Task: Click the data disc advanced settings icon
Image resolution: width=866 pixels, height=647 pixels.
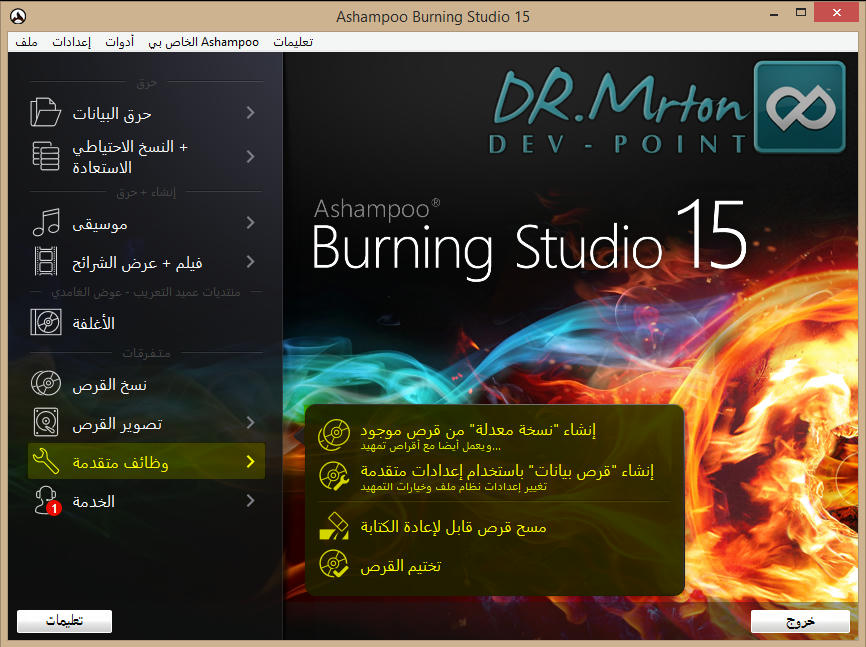Action: click(x=334, y=476)
